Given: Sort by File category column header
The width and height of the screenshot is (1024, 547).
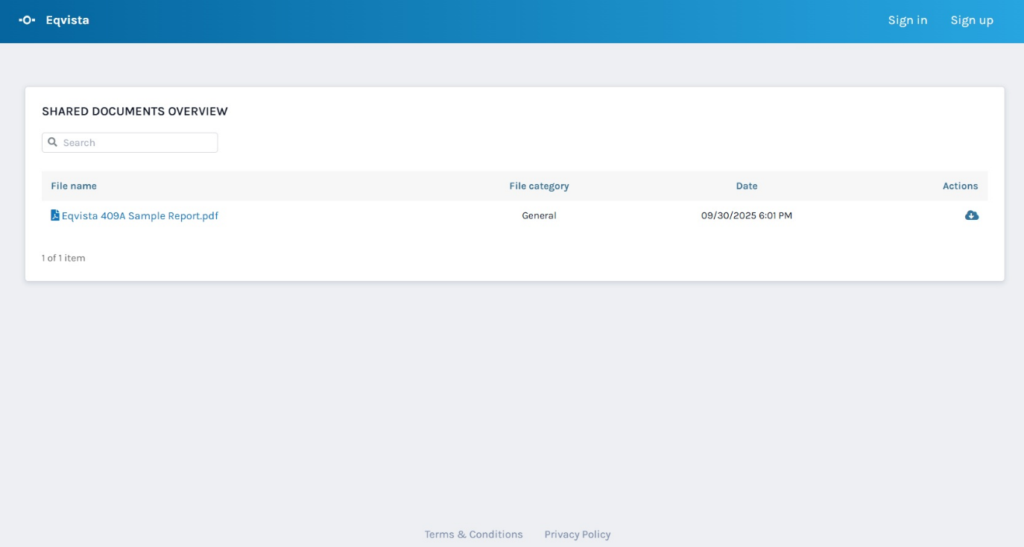Looking at the screenshot, I should [538, 186].
